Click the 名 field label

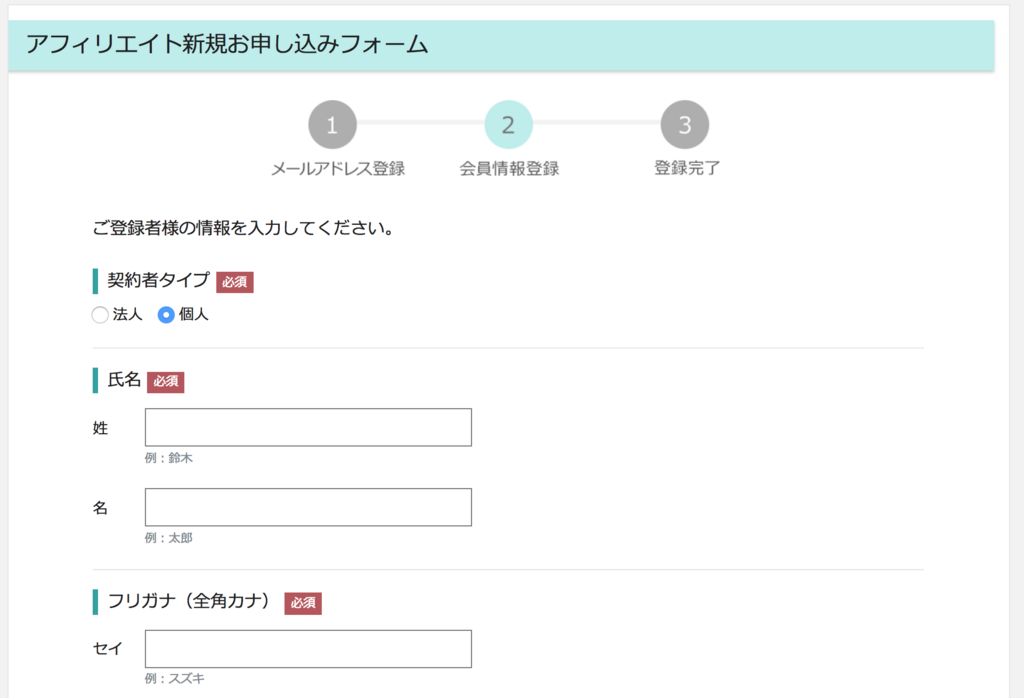coord(100,508)
